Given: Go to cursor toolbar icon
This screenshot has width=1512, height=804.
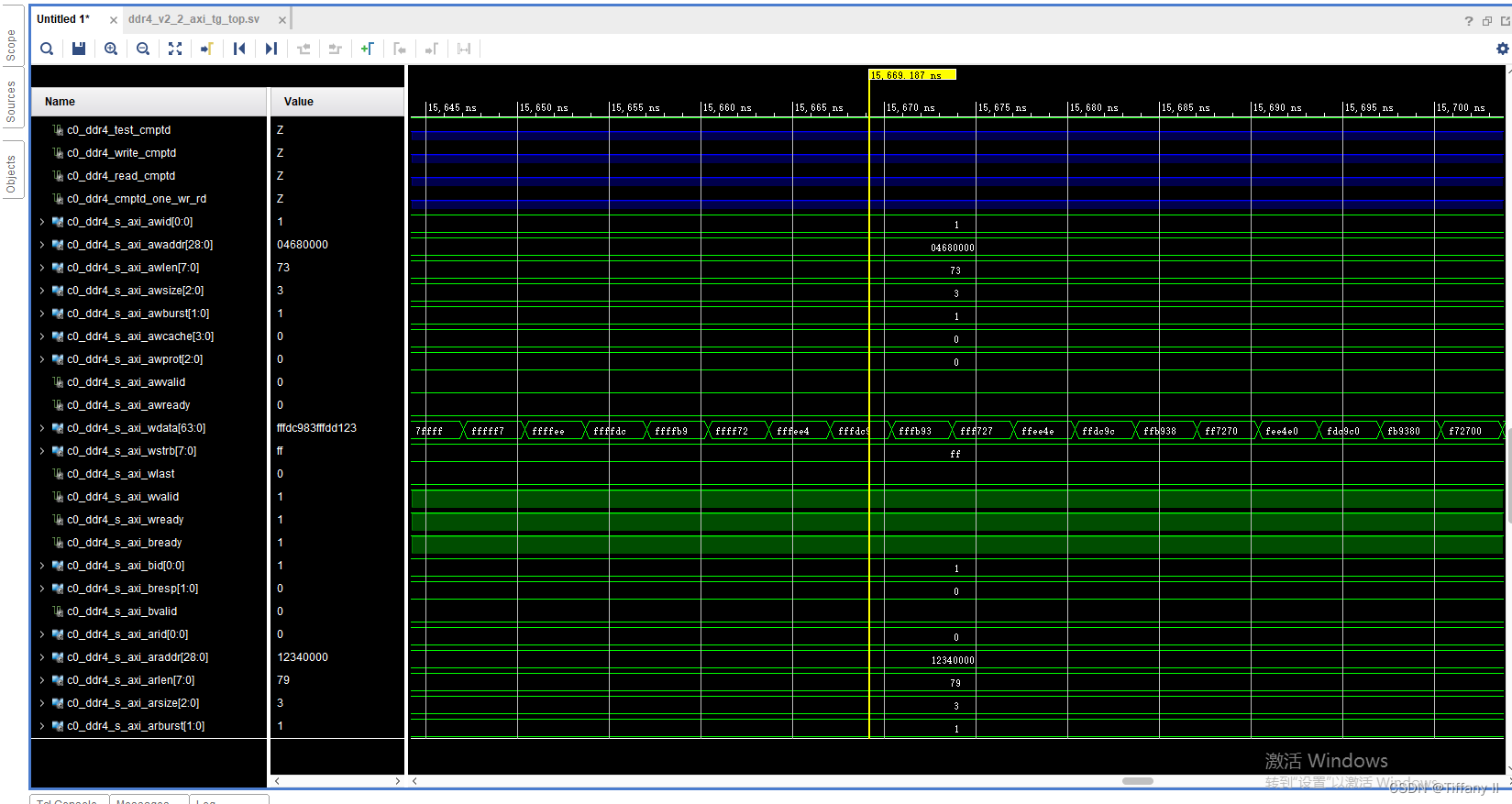Looking at the screenshot, I should [x=207, y=49].
